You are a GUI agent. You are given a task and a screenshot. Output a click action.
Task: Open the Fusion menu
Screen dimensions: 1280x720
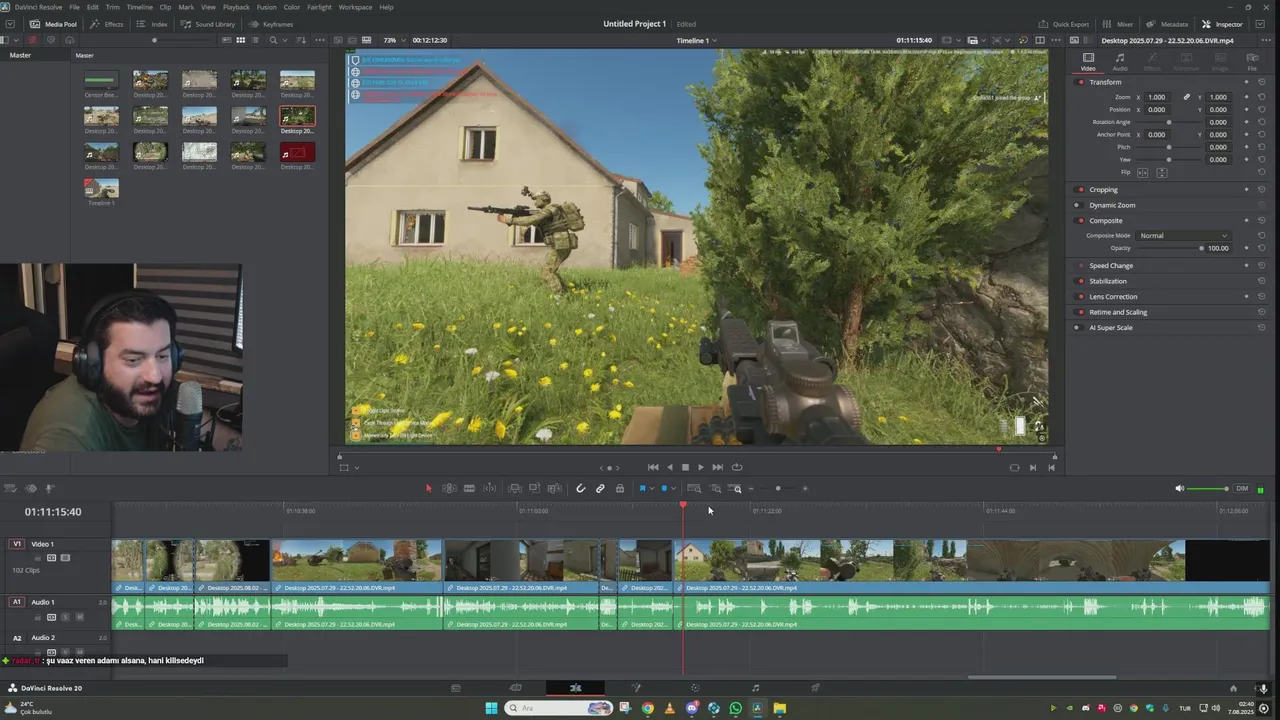click(266, 7)
